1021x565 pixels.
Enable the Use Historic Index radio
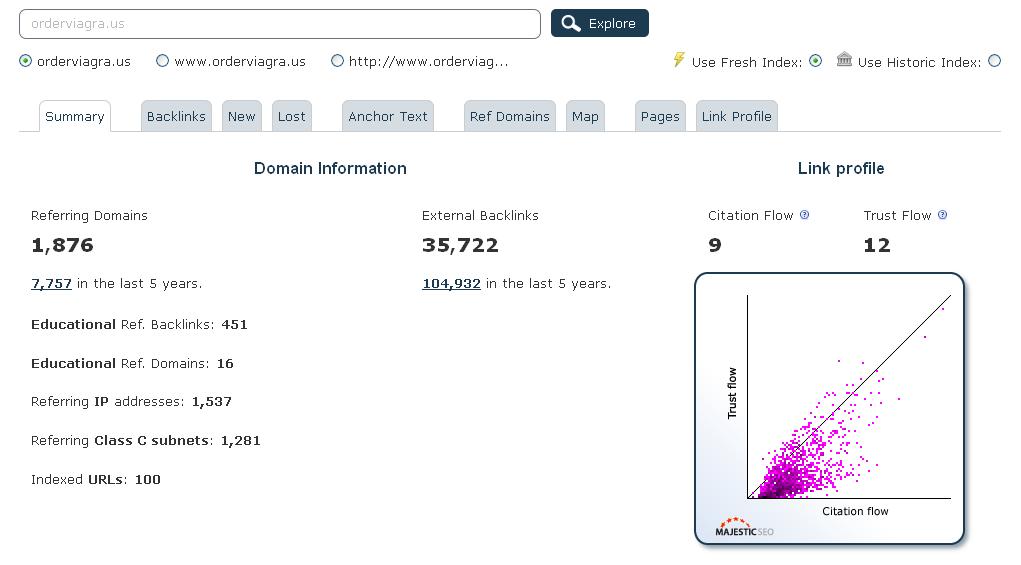tap(994, 61)
